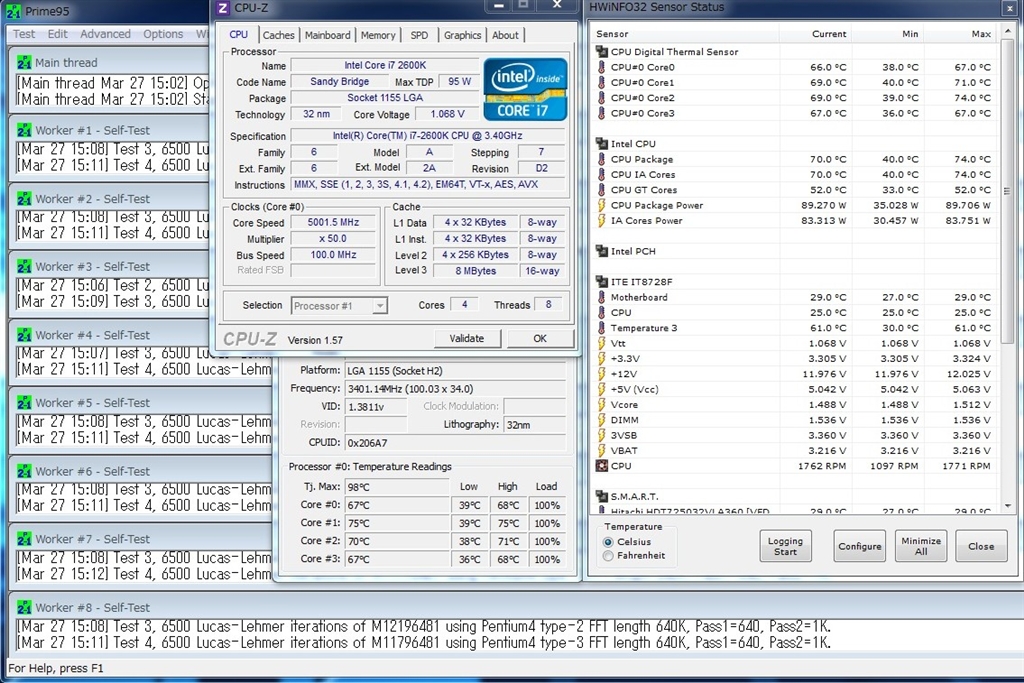Click the Worker #5 Self-Test window icon
This screenshot has width=1024, height=683.
24,403
